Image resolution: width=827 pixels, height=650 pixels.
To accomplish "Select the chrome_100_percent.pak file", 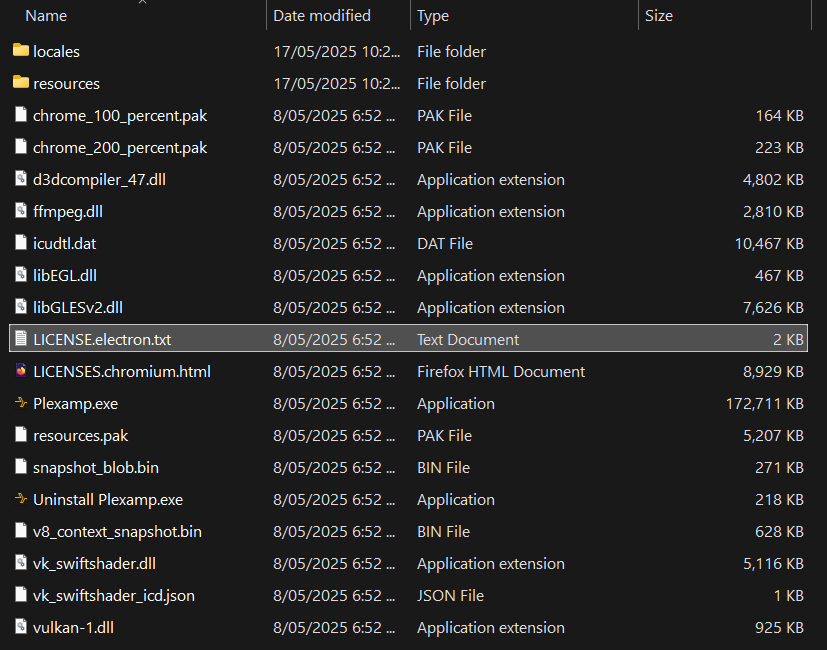I will click(120, 116).
